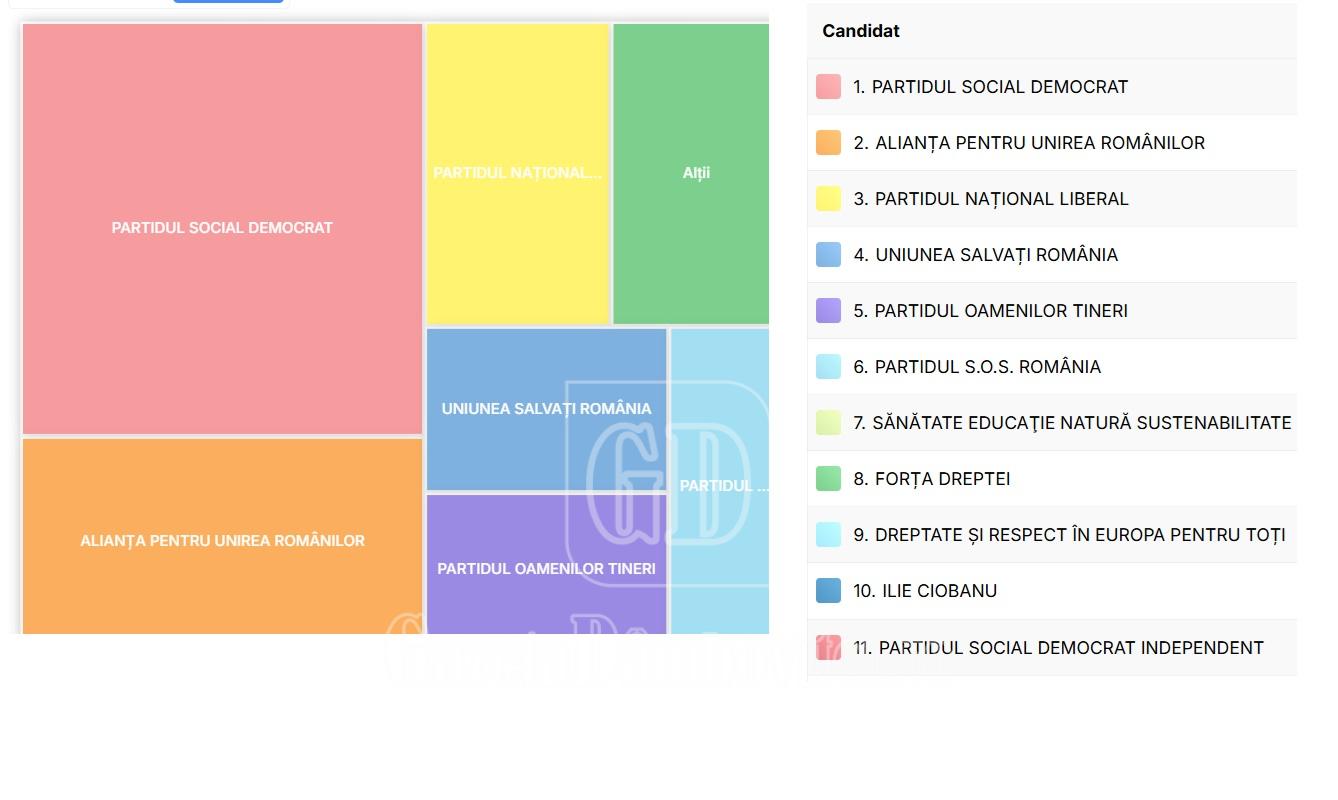
Task: Select legend text '4. UNIUNEA SALVAȚI ROMÂNIA'
Action: [985, 255]
